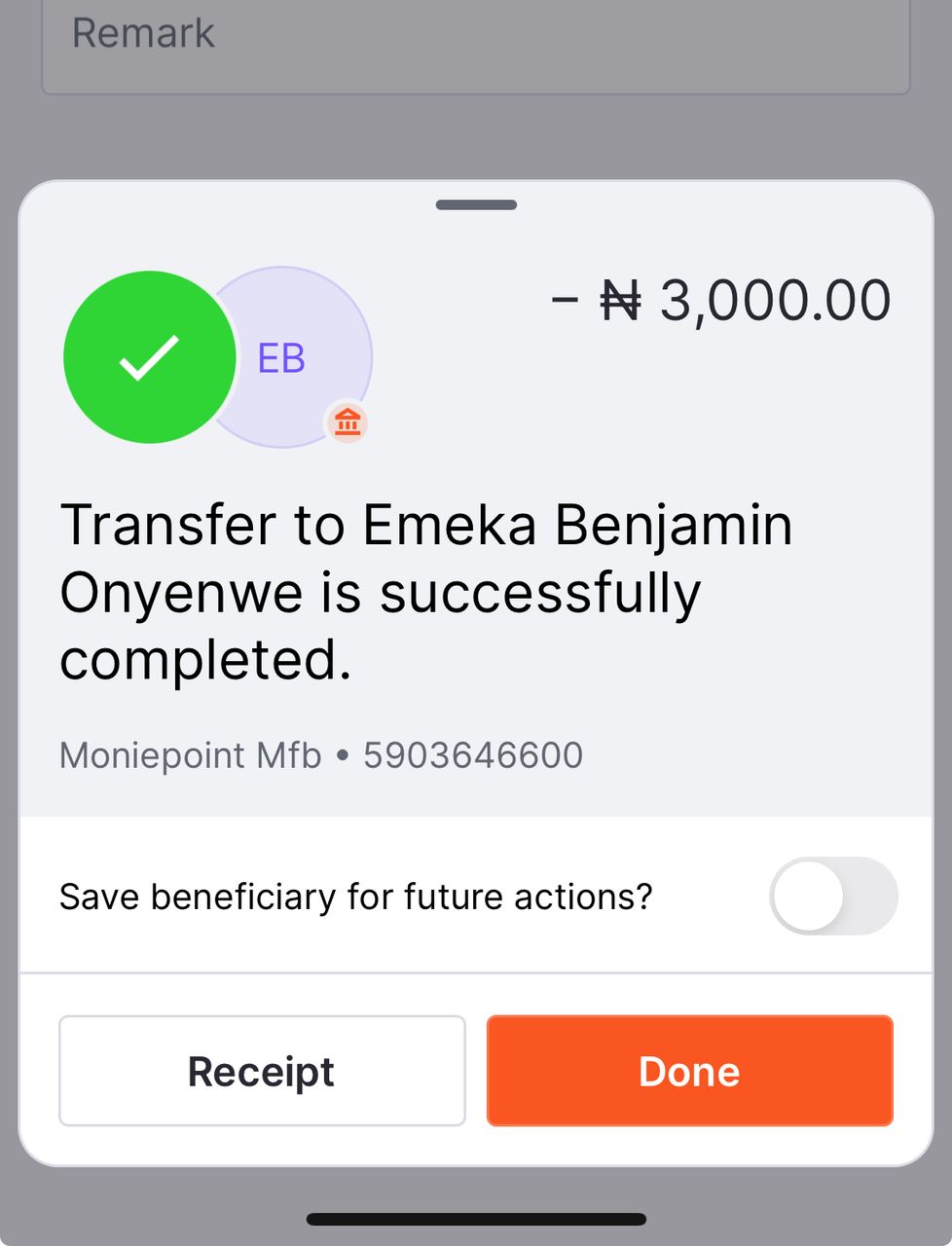Tap account number 5903646600
Screen dimensions: 952x1246
[473, 755]
